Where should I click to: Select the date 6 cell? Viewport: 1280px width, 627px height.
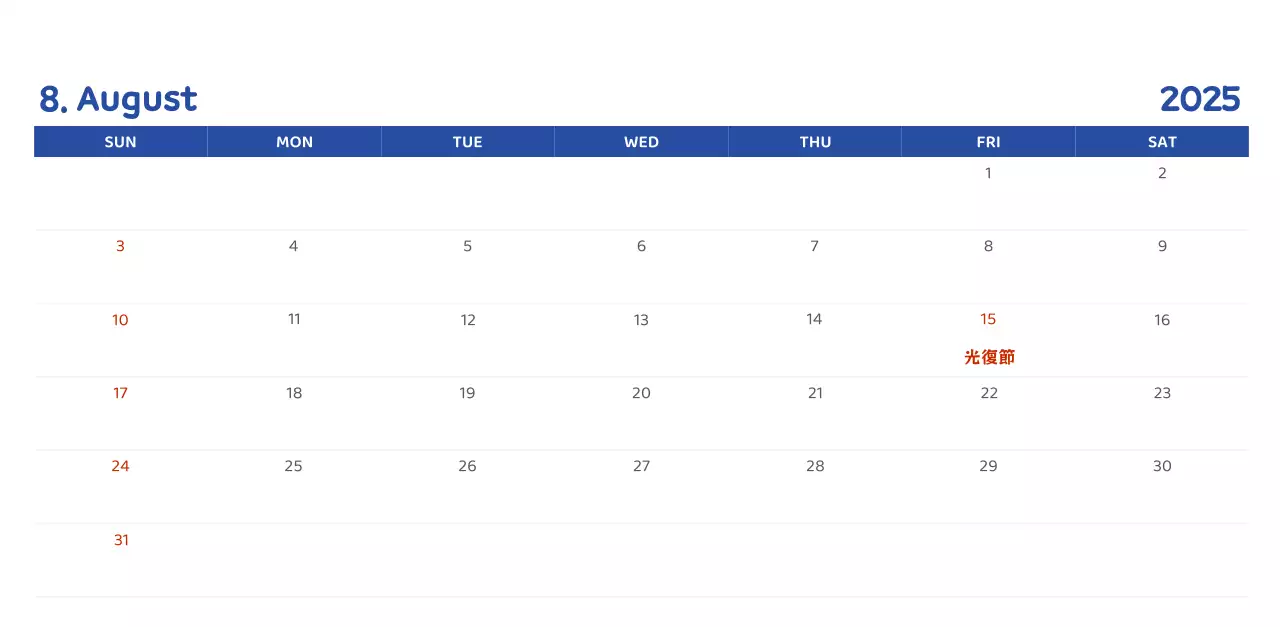click(641, 246)
